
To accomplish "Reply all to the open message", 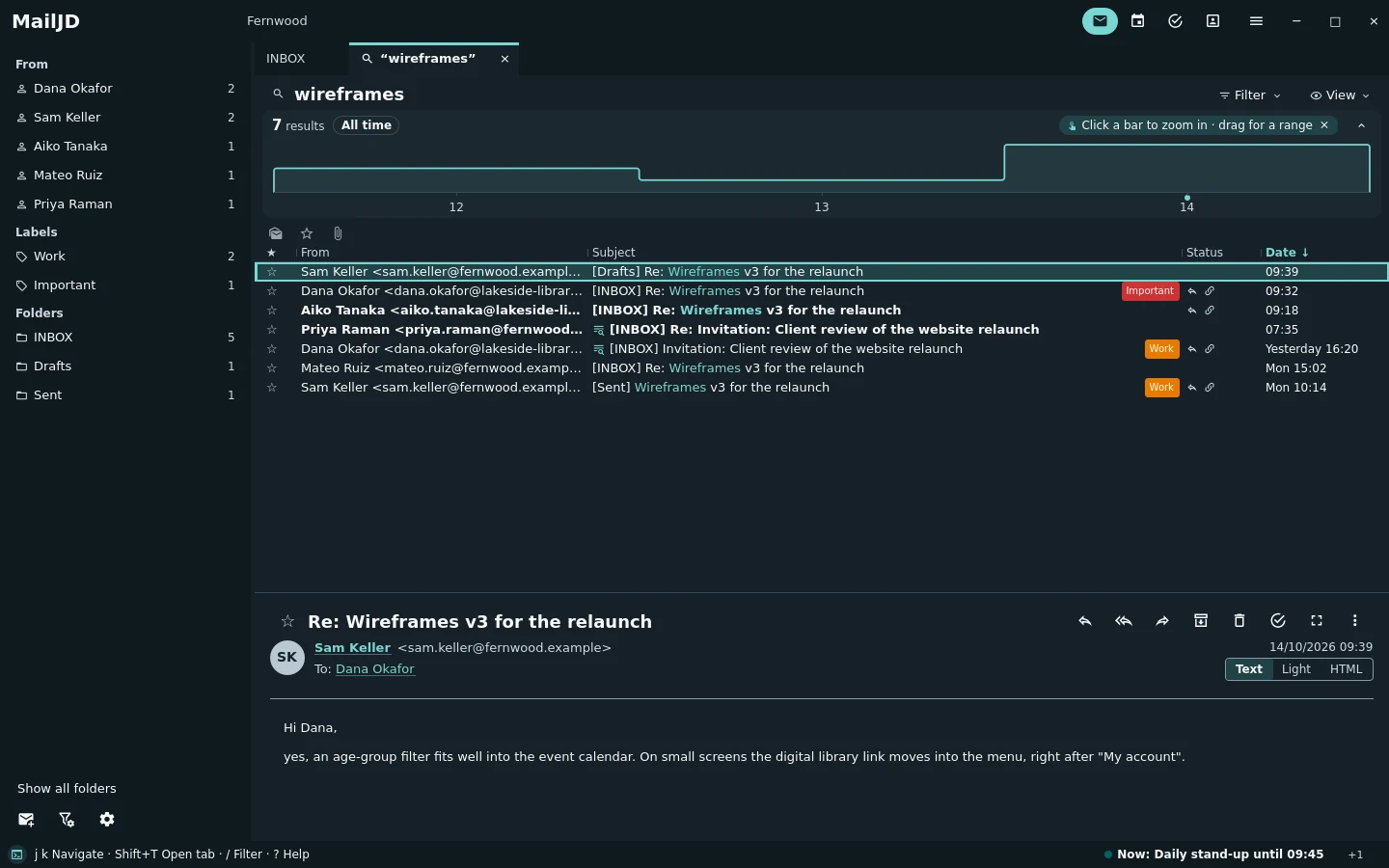I will pyautogui.click(x=1124, y=621).
